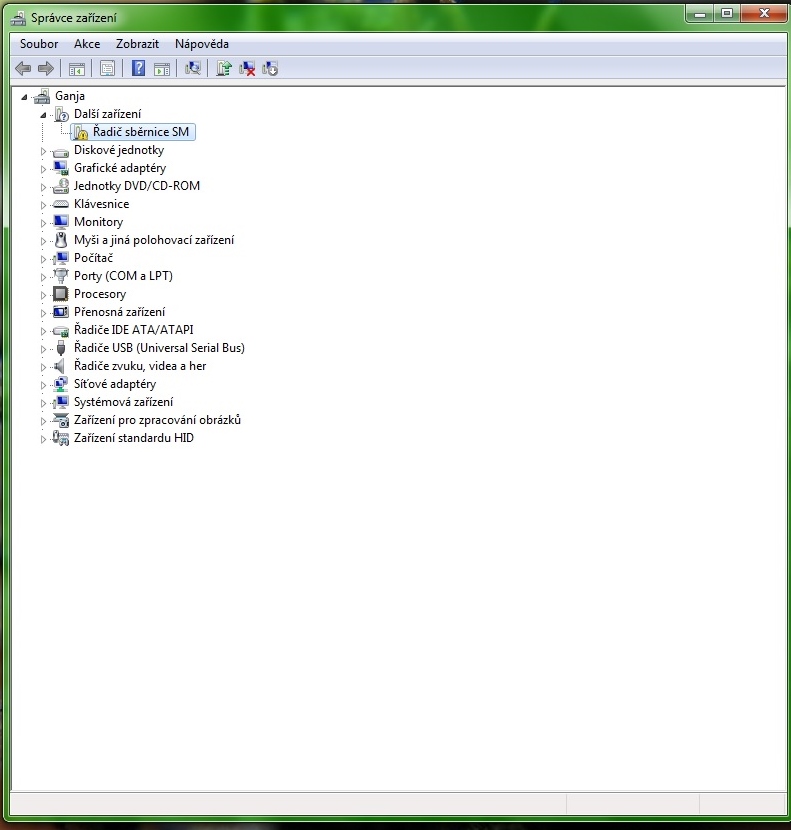Expand the Porty (COM a LPT) category
This screenshot has height=830, width=791.
coord(43,277)
